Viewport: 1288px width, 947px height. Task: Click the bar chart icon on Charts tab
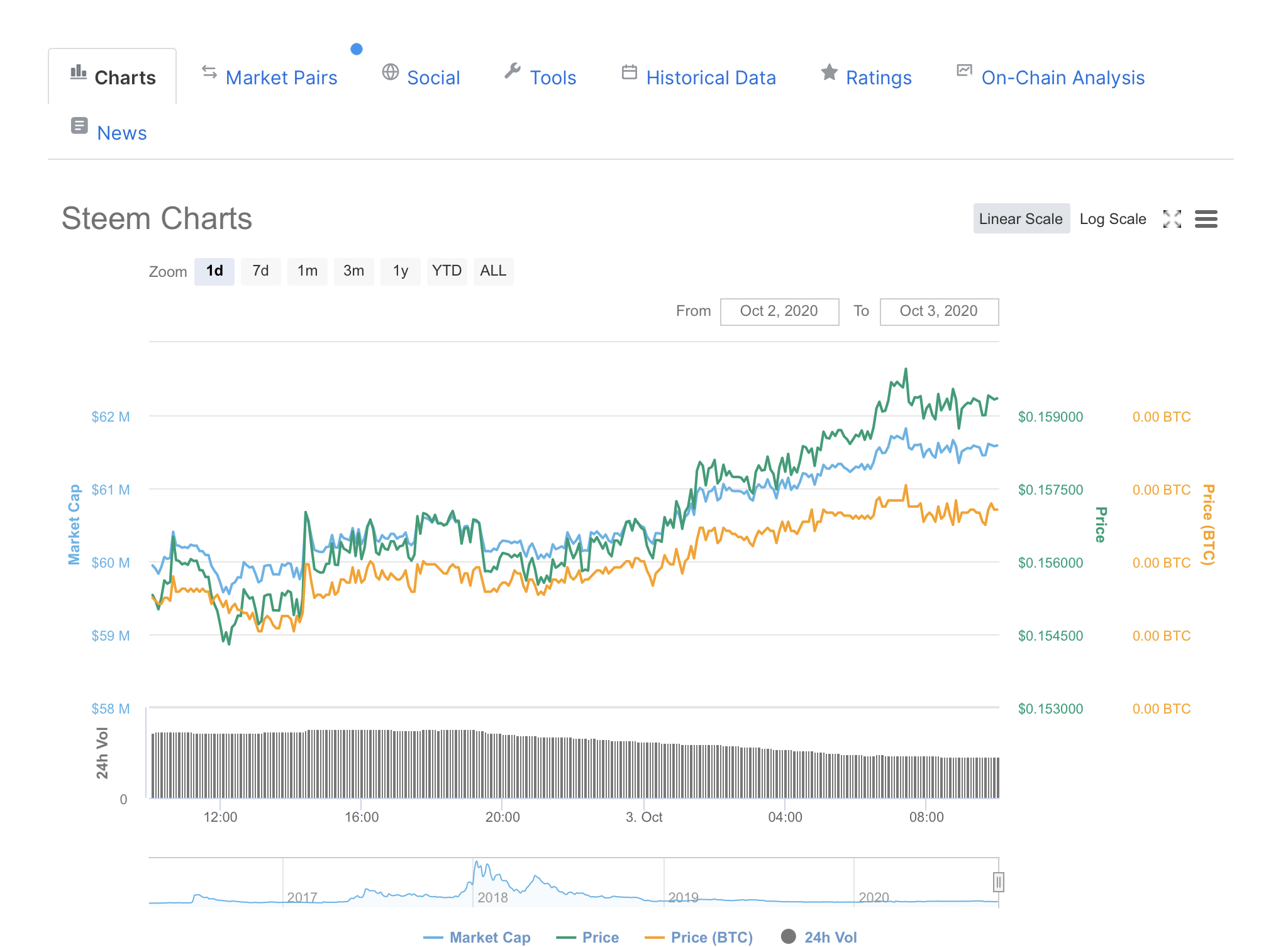(x=78, y=72)
